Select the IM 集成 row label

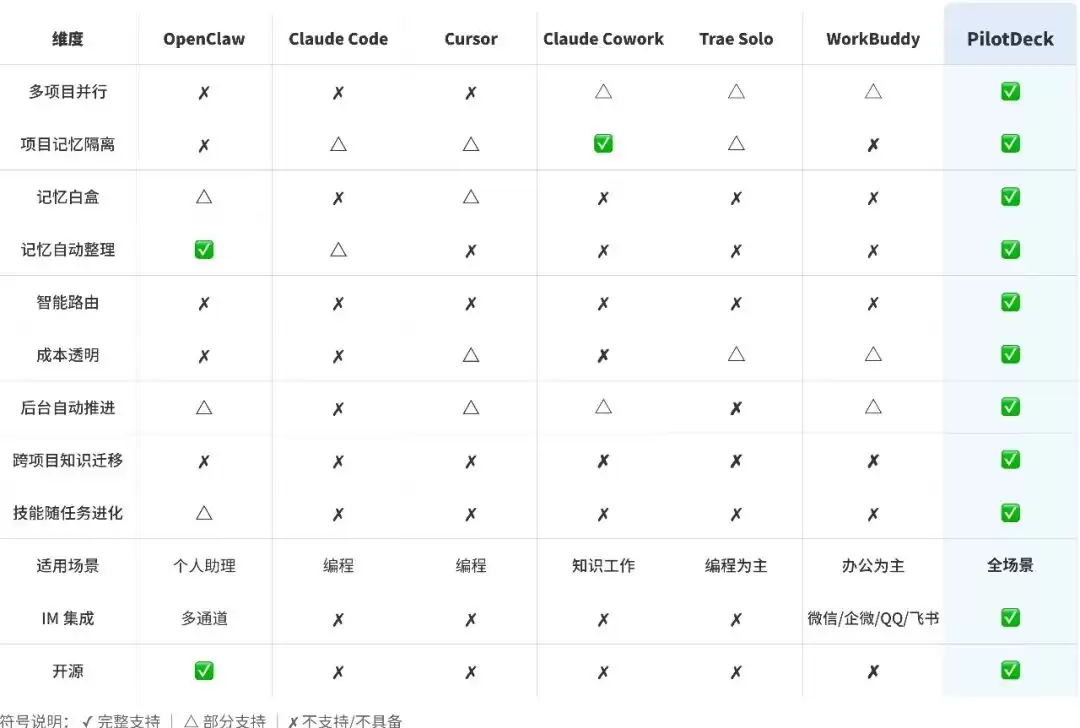68,618
